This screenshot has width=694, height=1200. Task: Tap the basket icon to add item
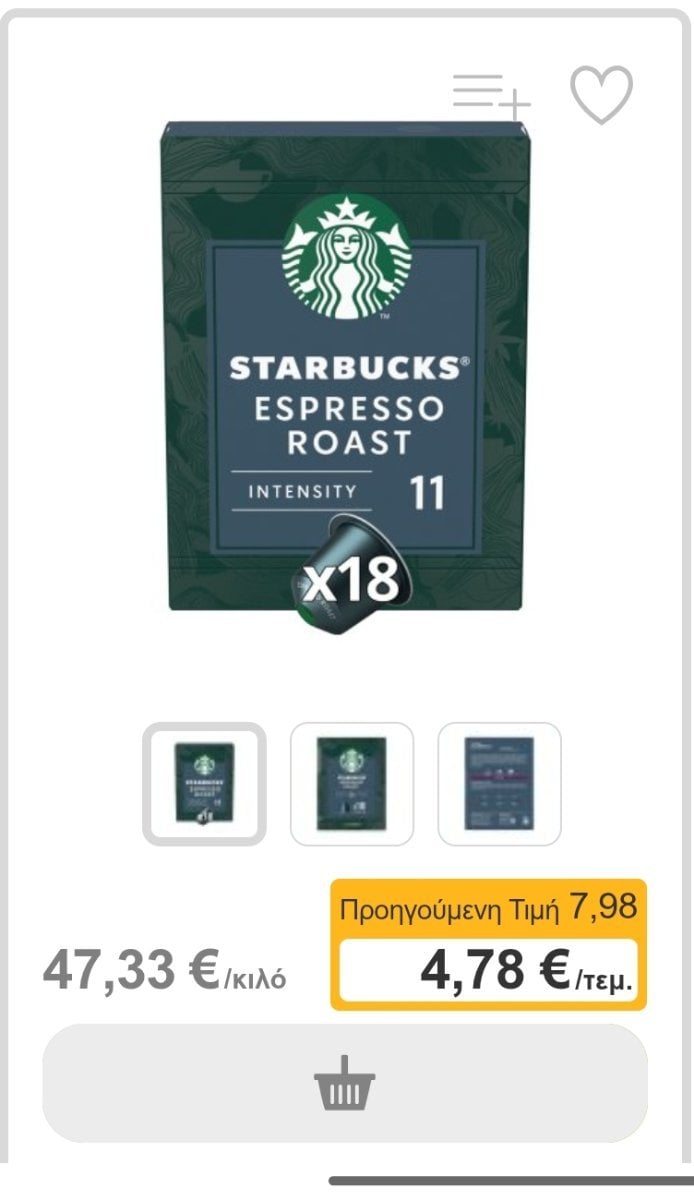tap(345, 1083)
